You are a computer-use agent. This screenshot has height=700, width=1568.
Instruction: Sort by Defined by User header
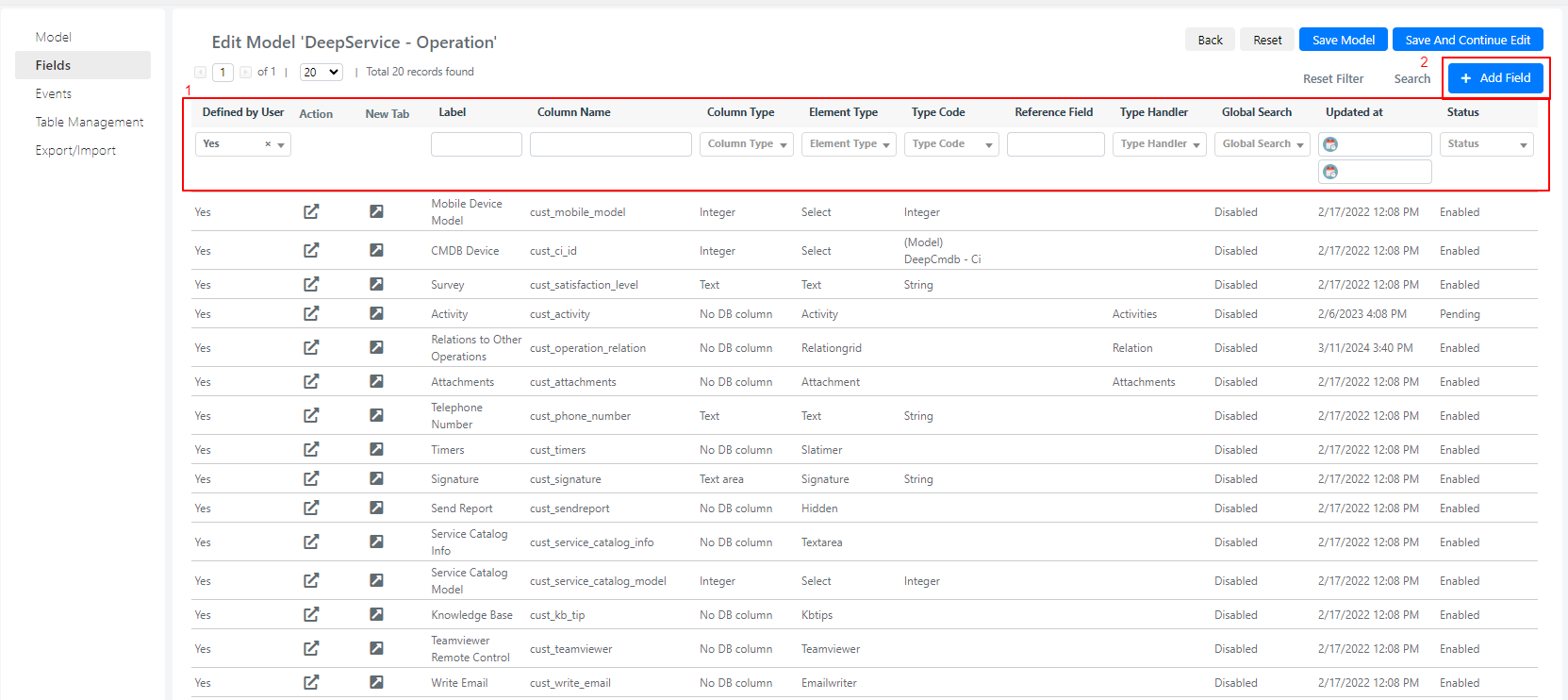[243, 112]
